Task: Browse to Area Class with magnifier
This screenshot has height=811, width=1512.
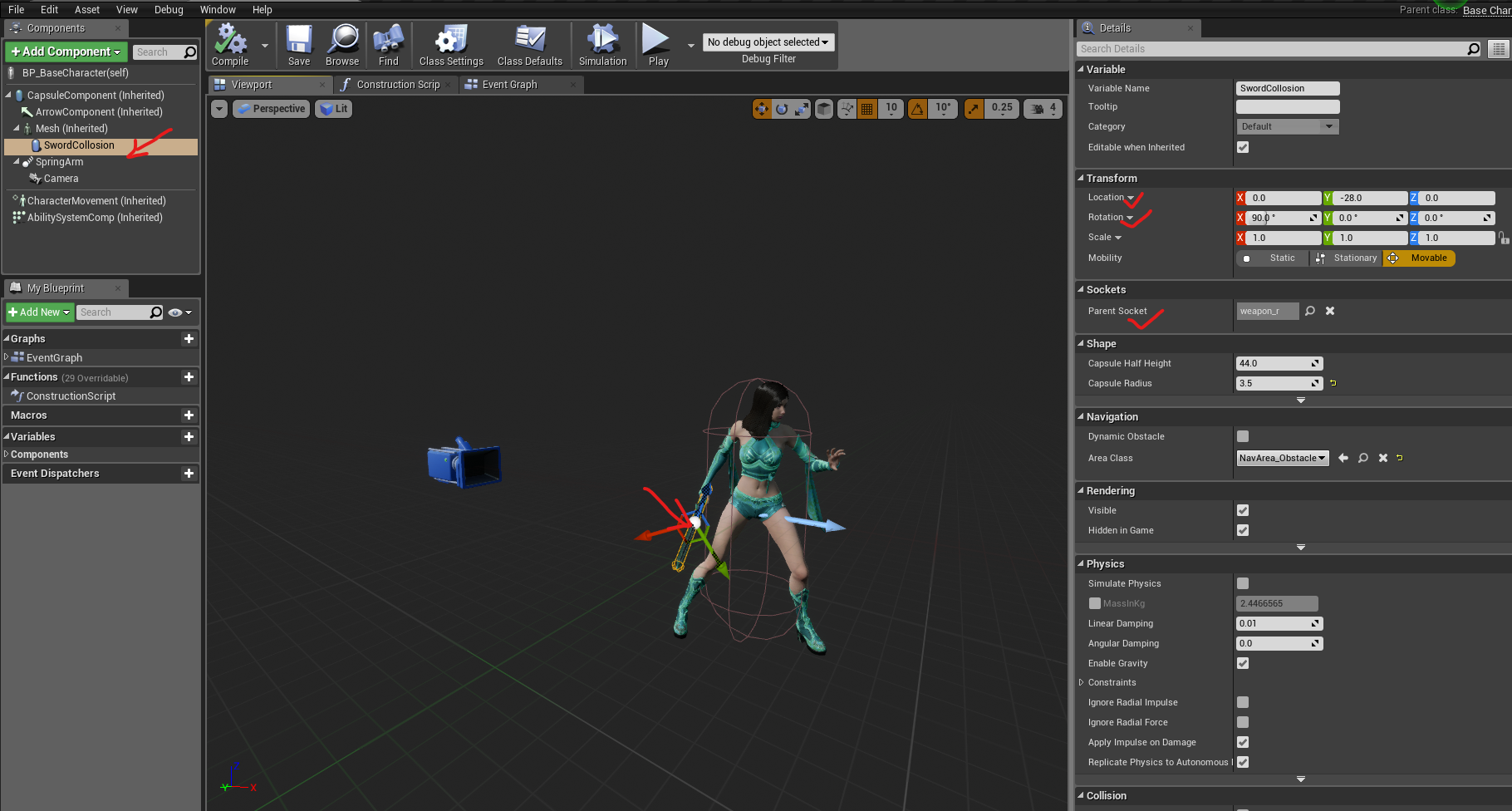Action: (x=1363, y=458)
